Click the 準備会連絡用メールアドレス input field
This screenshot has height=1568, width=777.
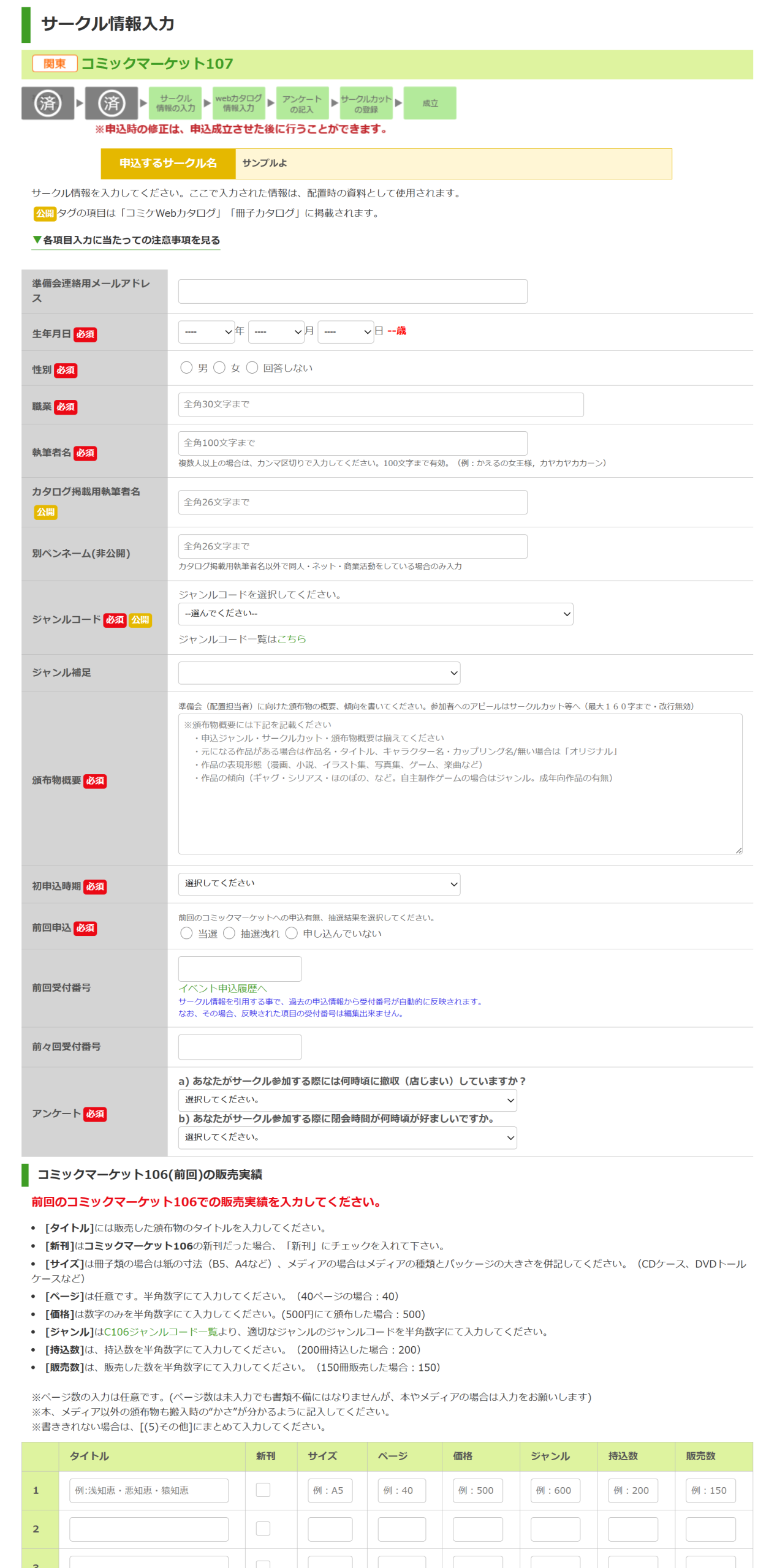click(352, 292)
